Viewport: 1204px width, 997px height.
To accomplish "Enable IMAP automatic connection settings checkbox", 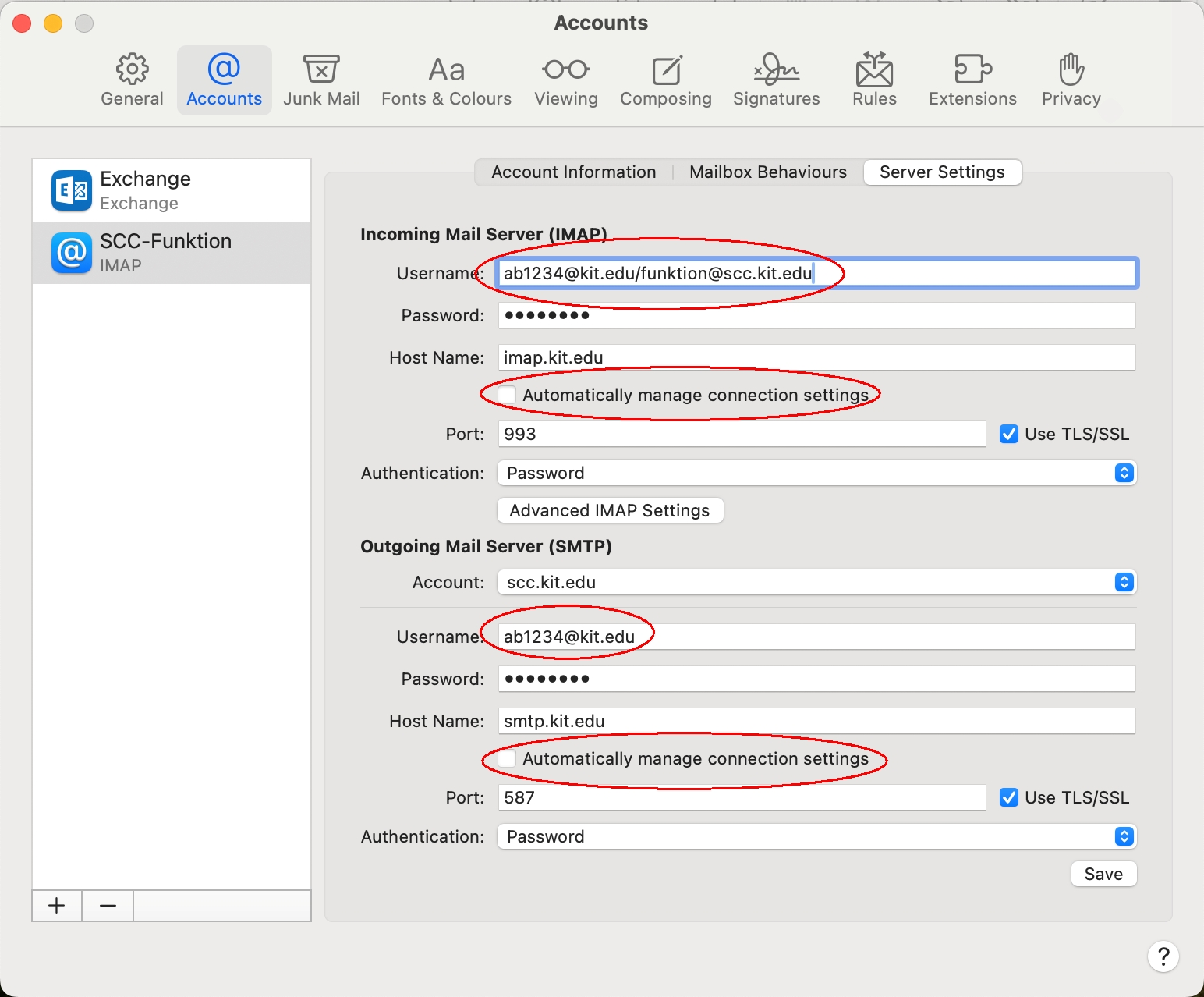I will tap(507, 396).
